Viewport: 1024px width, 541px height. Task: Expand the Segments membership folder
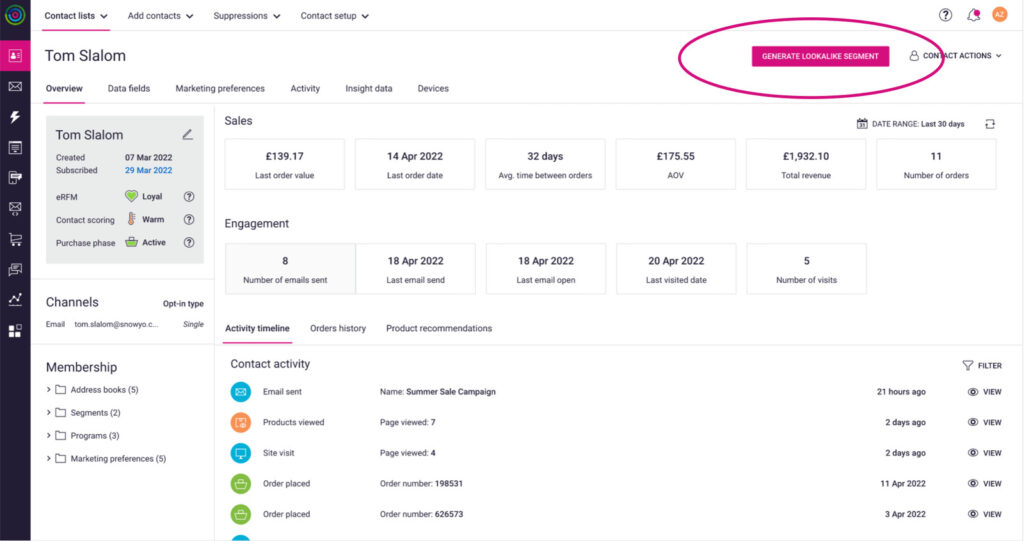click(49, 413)
